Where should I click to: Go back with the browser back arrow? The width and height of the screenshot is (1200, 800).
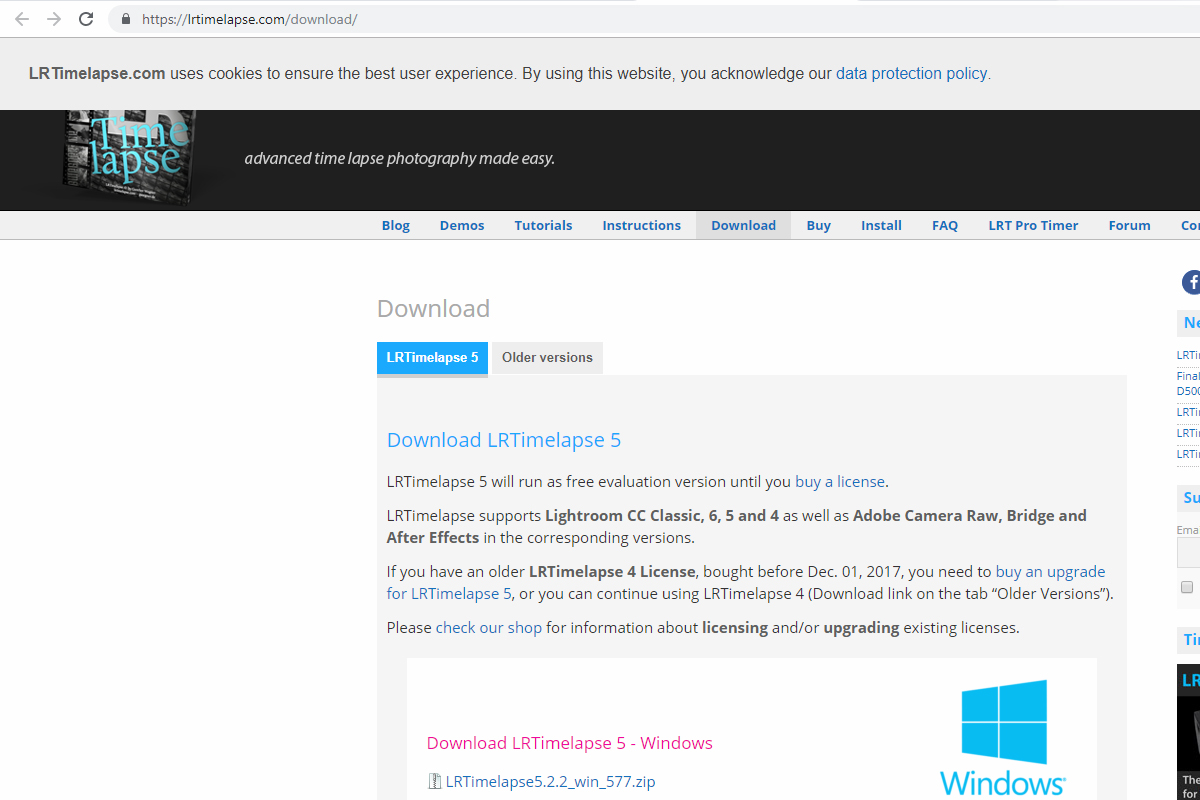pos(22,19)
